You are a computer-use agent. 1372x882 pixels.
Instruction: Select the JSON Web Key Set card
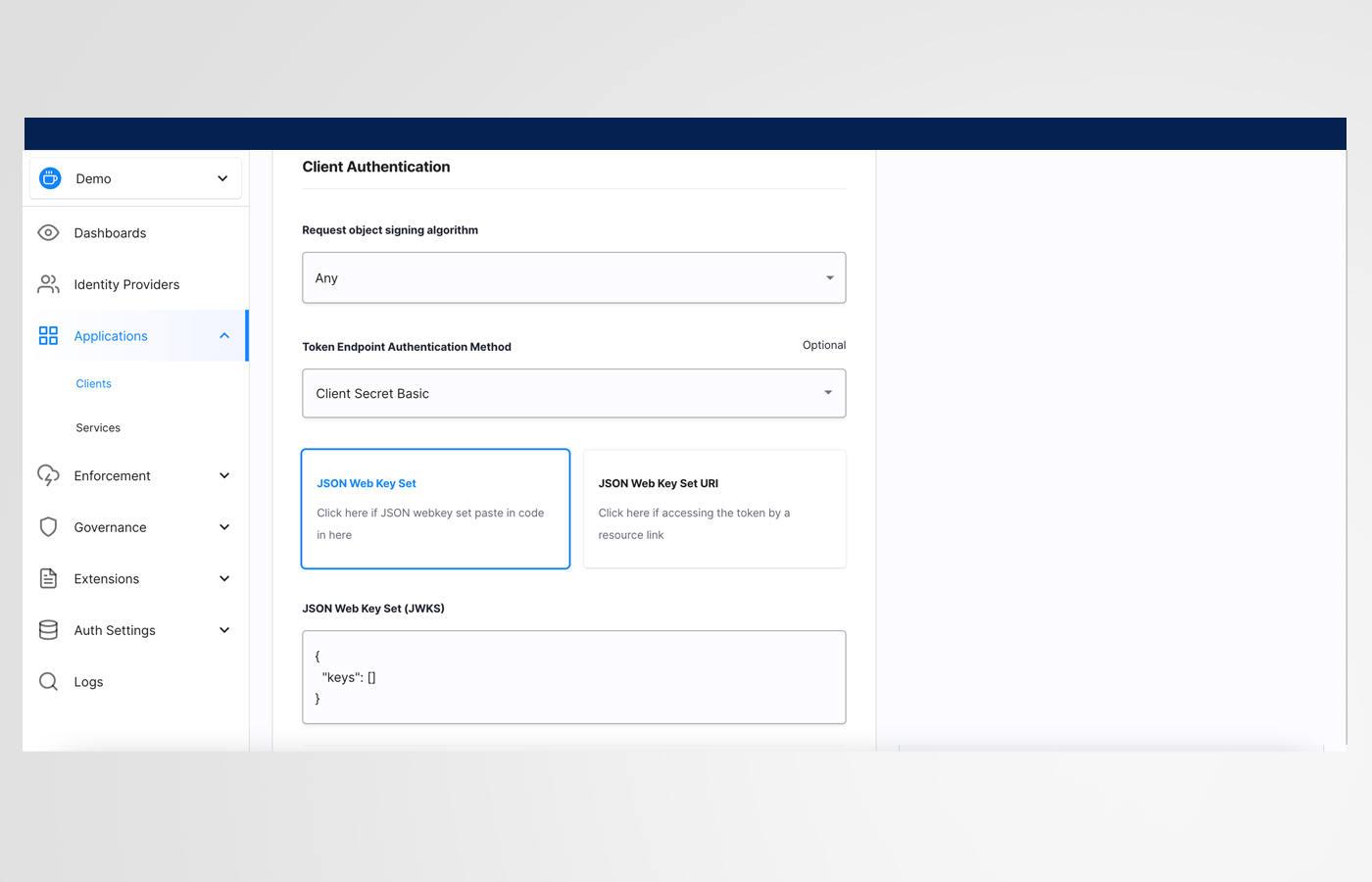[x=435, y=509]
